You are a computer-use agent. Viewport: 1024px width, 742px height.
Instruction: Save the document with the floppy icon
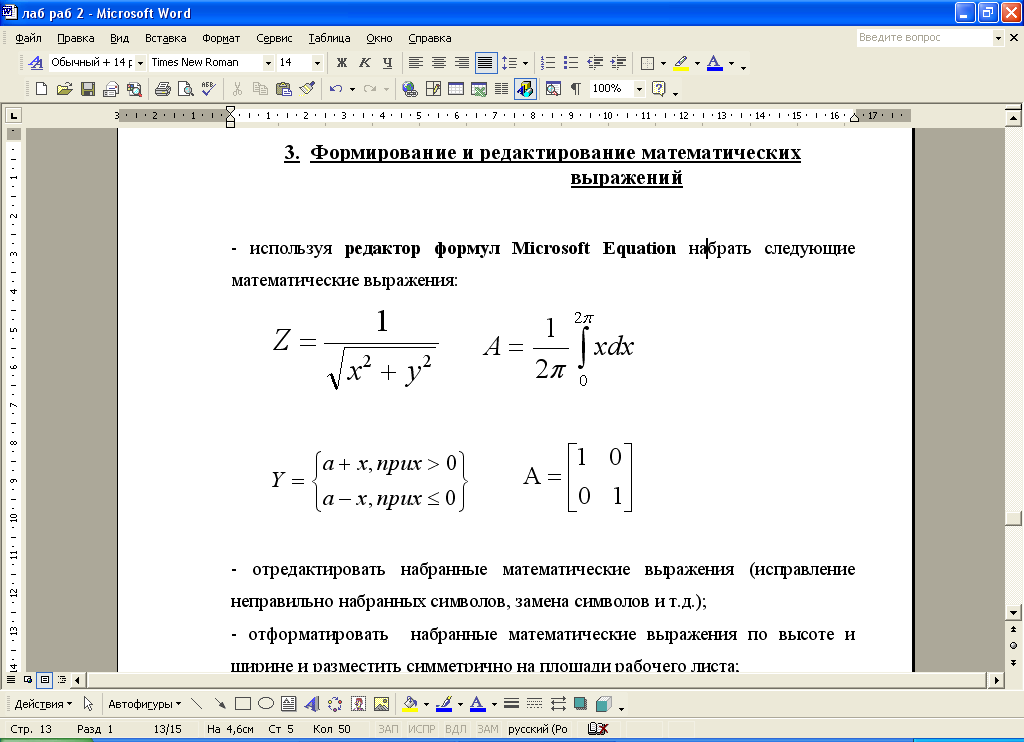pyautogui.click(x=88, y=89)
